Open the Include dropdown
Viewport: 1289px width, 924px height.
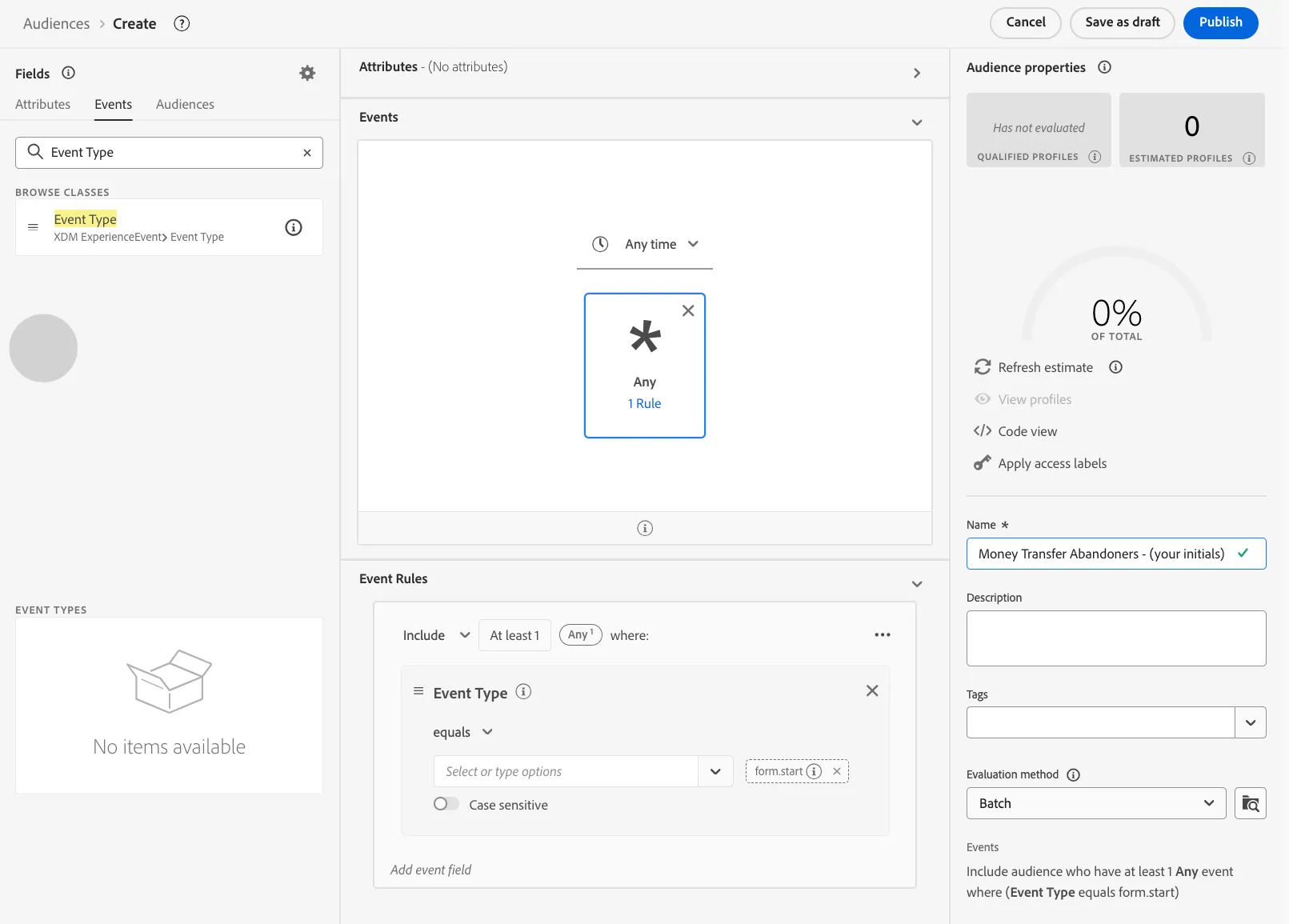click(436, 635)
